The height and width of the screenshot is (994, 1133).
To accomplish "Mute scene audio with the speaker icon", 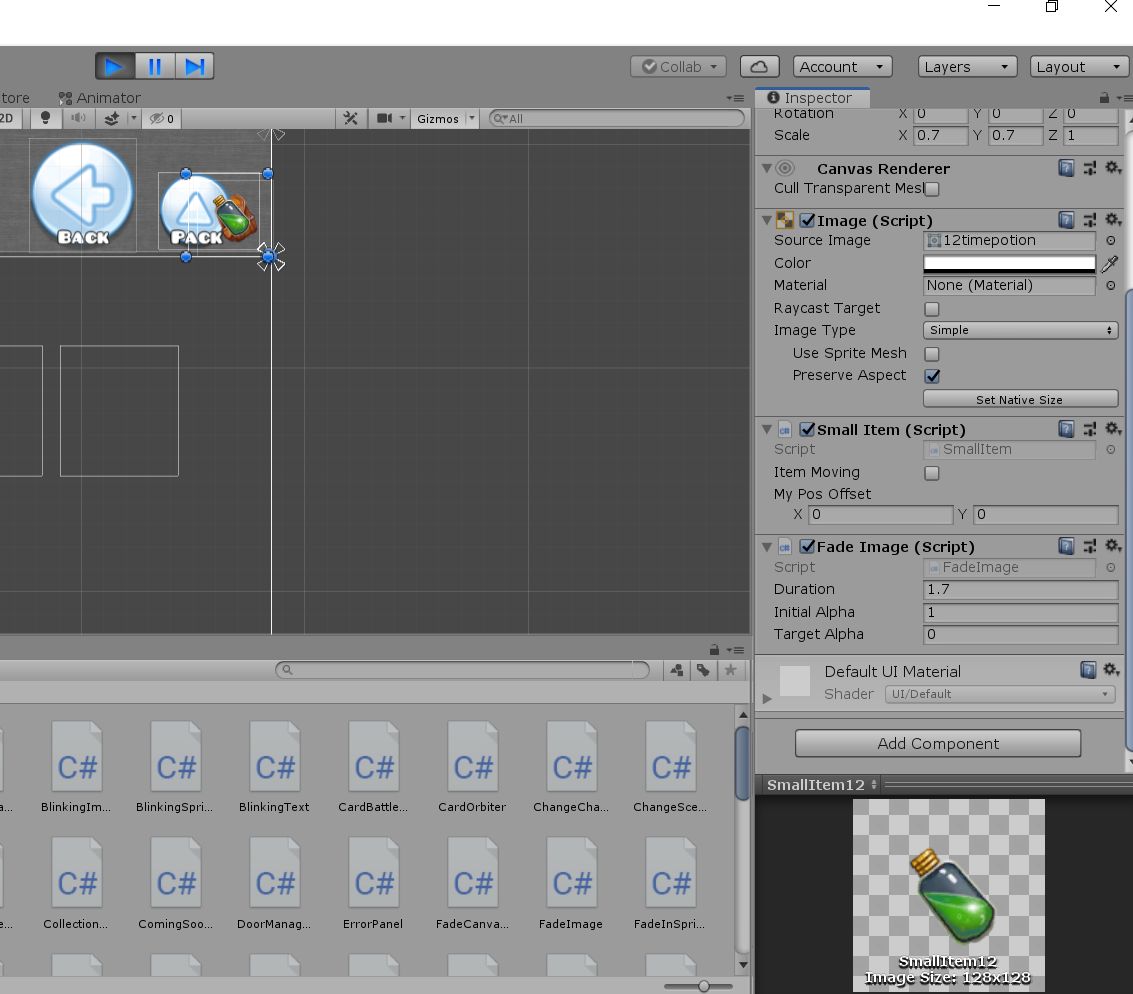I will pos(79,119).
